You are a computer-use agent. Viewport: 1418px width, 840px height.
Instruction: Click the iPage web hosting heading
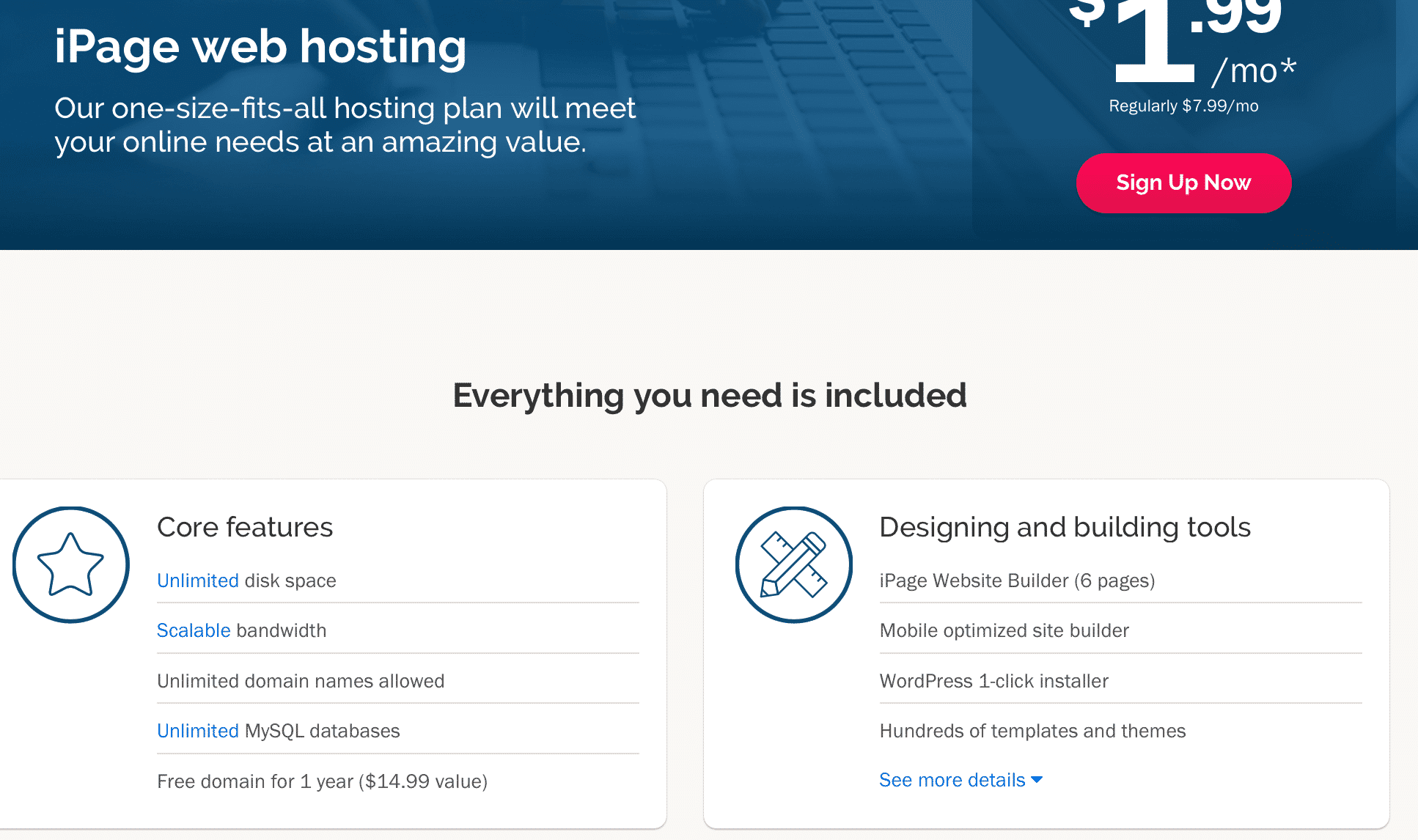(x=260, y=47)
